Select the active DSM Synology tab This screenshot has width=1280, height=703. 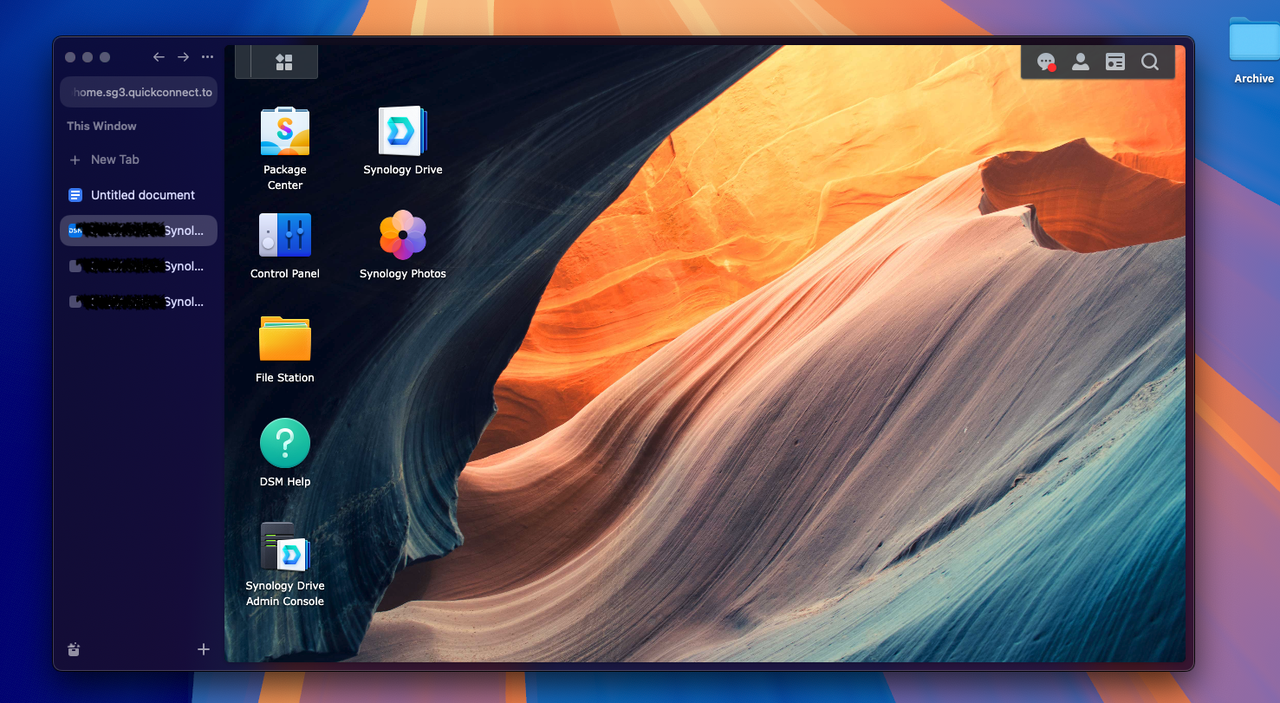(x=139, y=231)
